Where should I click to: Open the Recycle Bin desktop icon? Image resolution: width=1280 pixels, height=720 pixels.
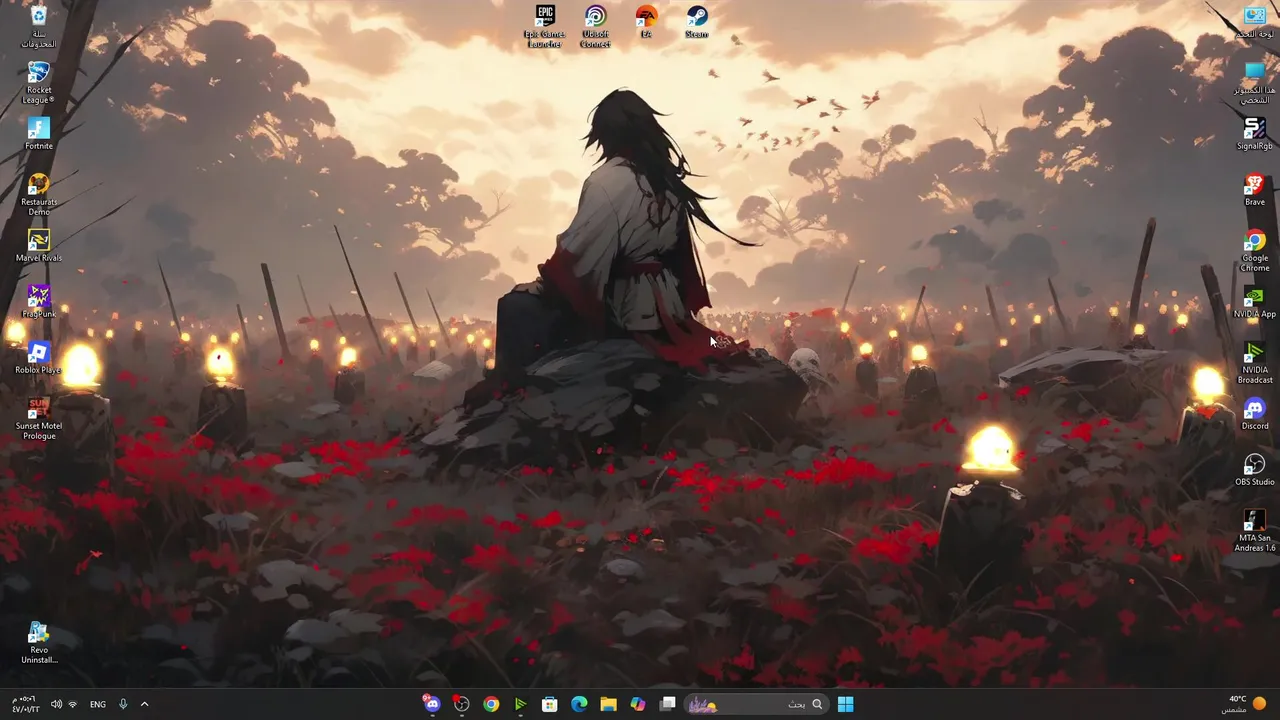(x=38, y=27)
